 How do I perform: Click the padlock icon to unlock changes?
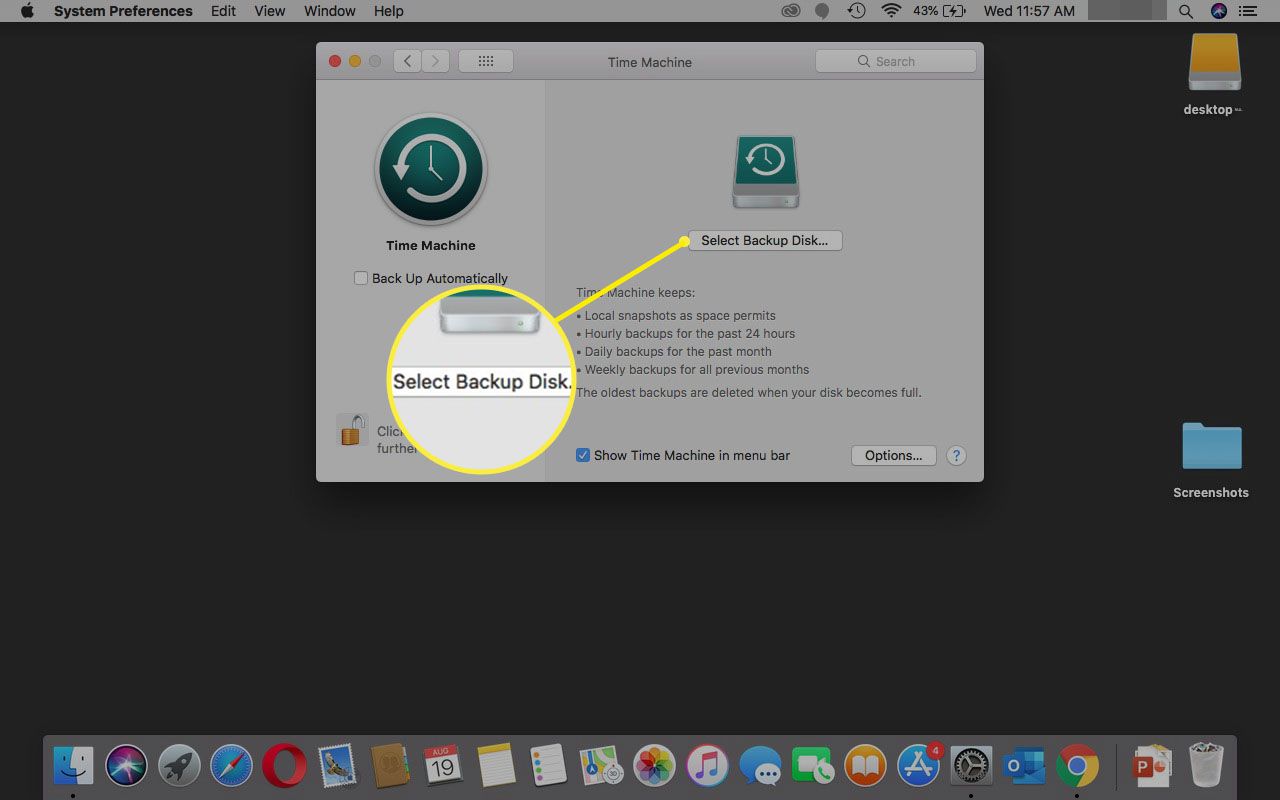coord(352,430)
